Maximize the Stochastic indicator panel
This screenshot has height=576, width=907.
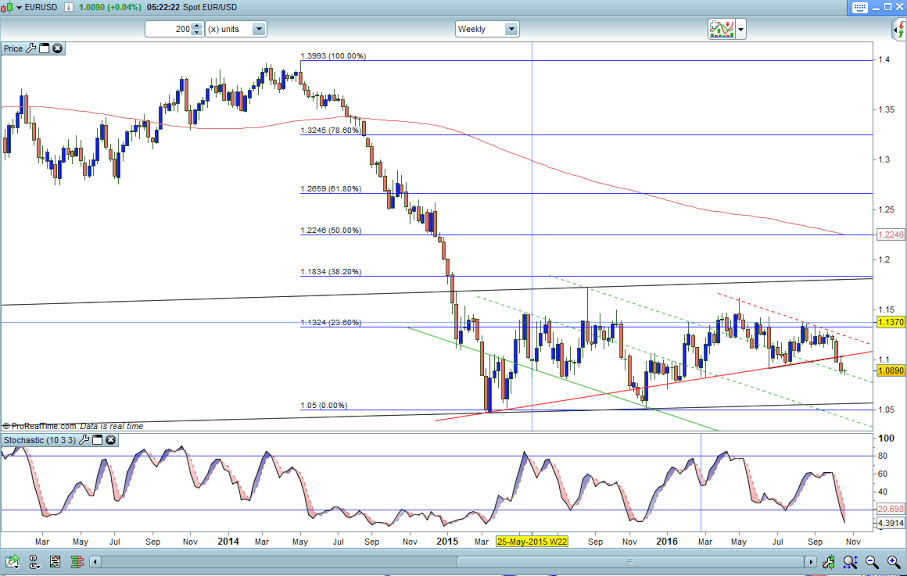pos(97,440)
